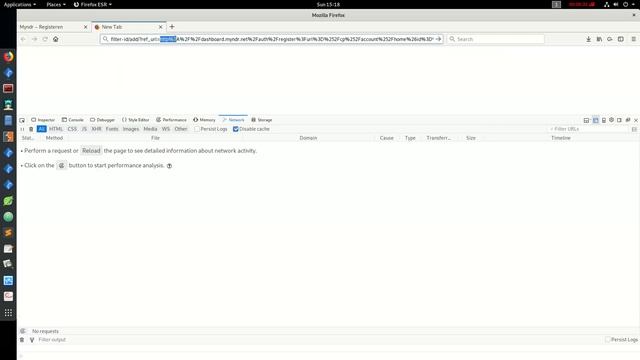Click the element picker icon in devtools
The height and width of the screenshot is (360, 640).
[22, 120]
